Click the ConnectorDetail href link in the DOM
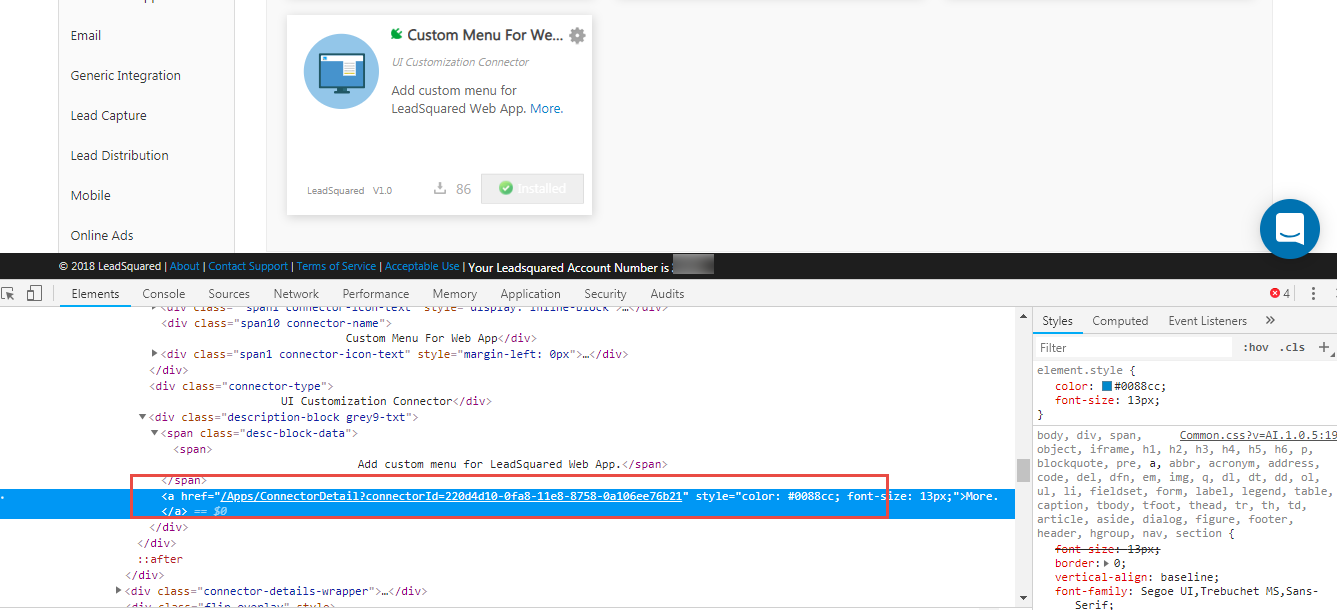Viewport: 1337px width, 610px height. click(453, 496)
